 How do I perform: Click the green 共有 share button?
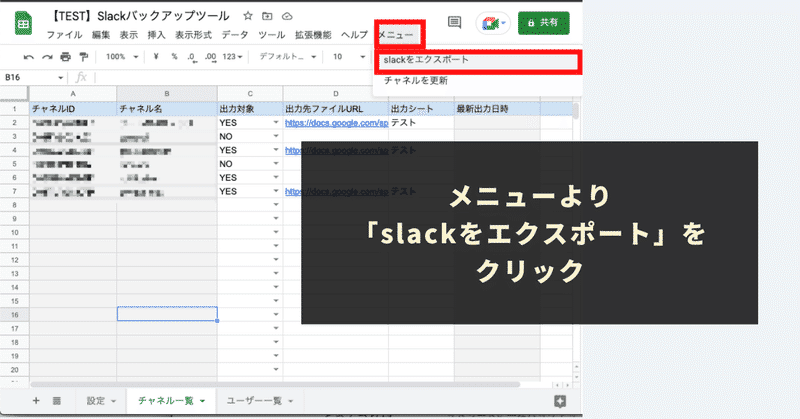coord(543,23)
